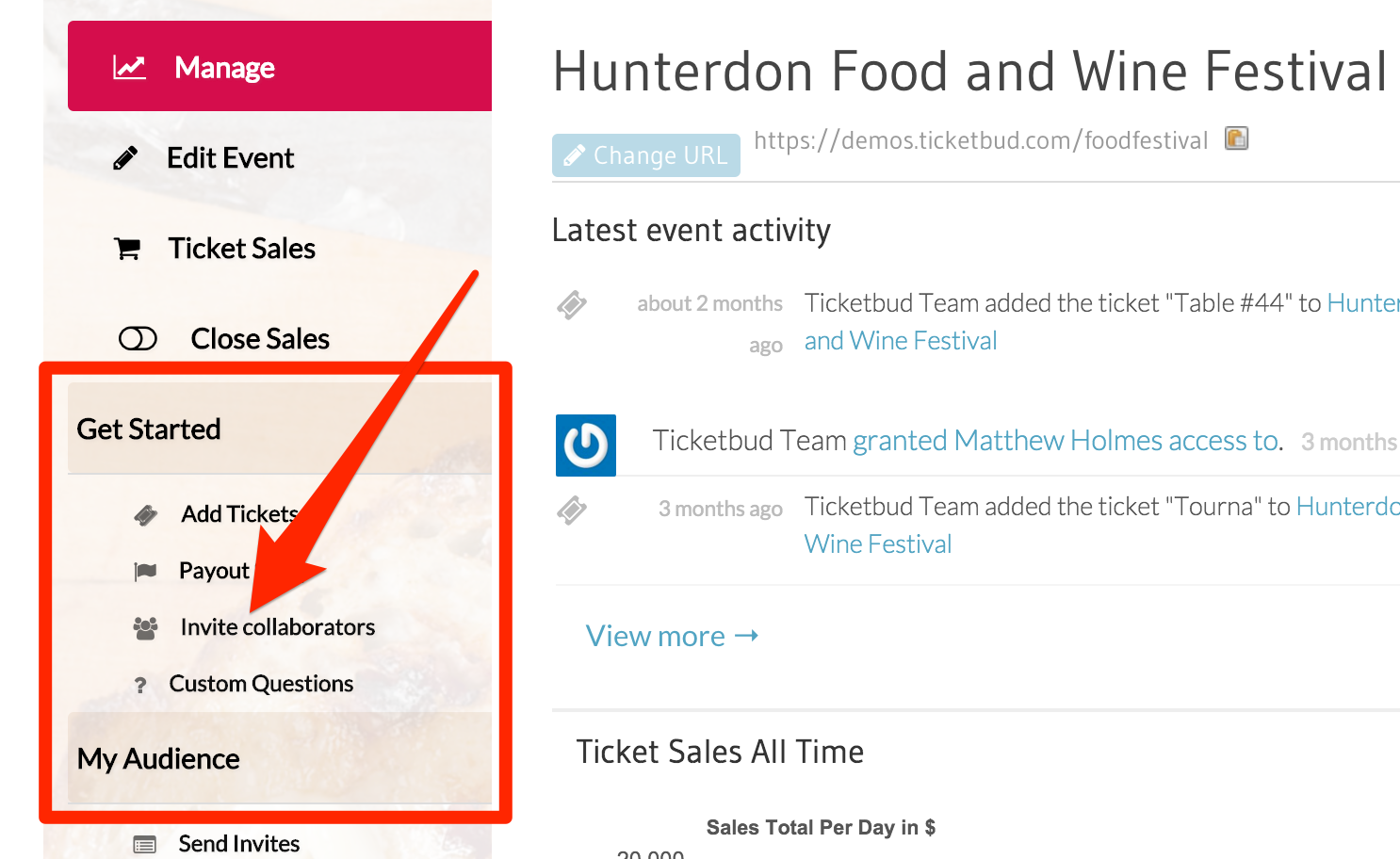Click the Invite collaborators people icon
Screen dimensions: 1400x859
[145, 628]
